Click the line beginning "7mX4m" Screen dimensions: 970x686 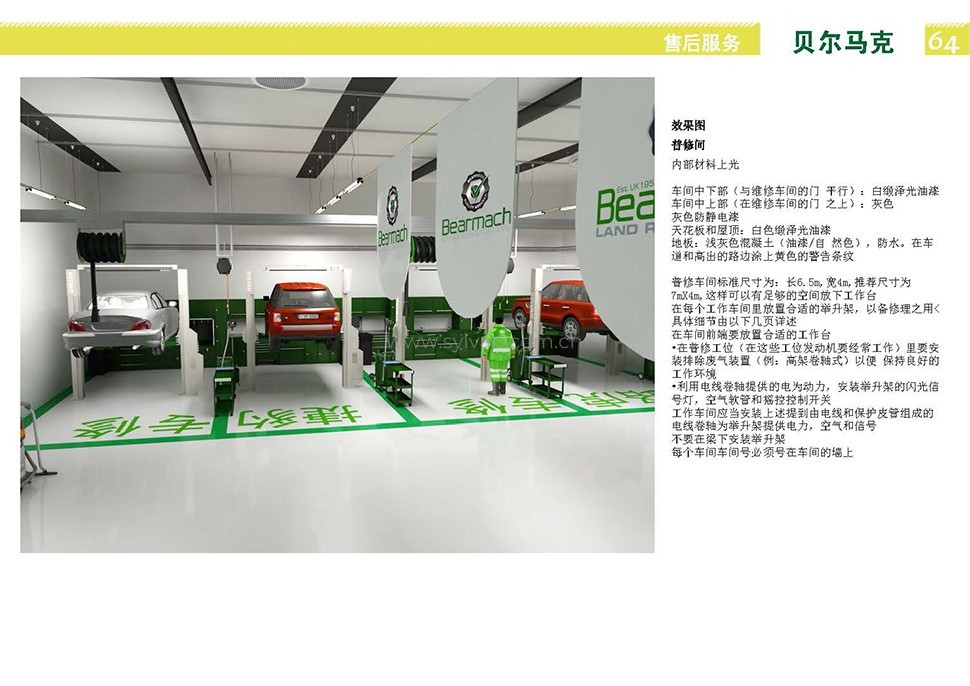pos(773,295)
